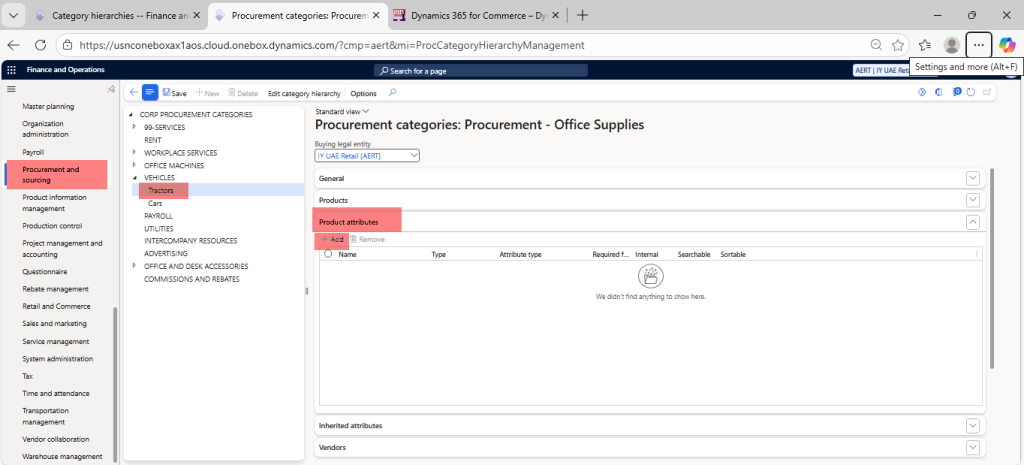1024x465 pixels.
Task: Select the Cars category in tree
Action: [155, 202]
